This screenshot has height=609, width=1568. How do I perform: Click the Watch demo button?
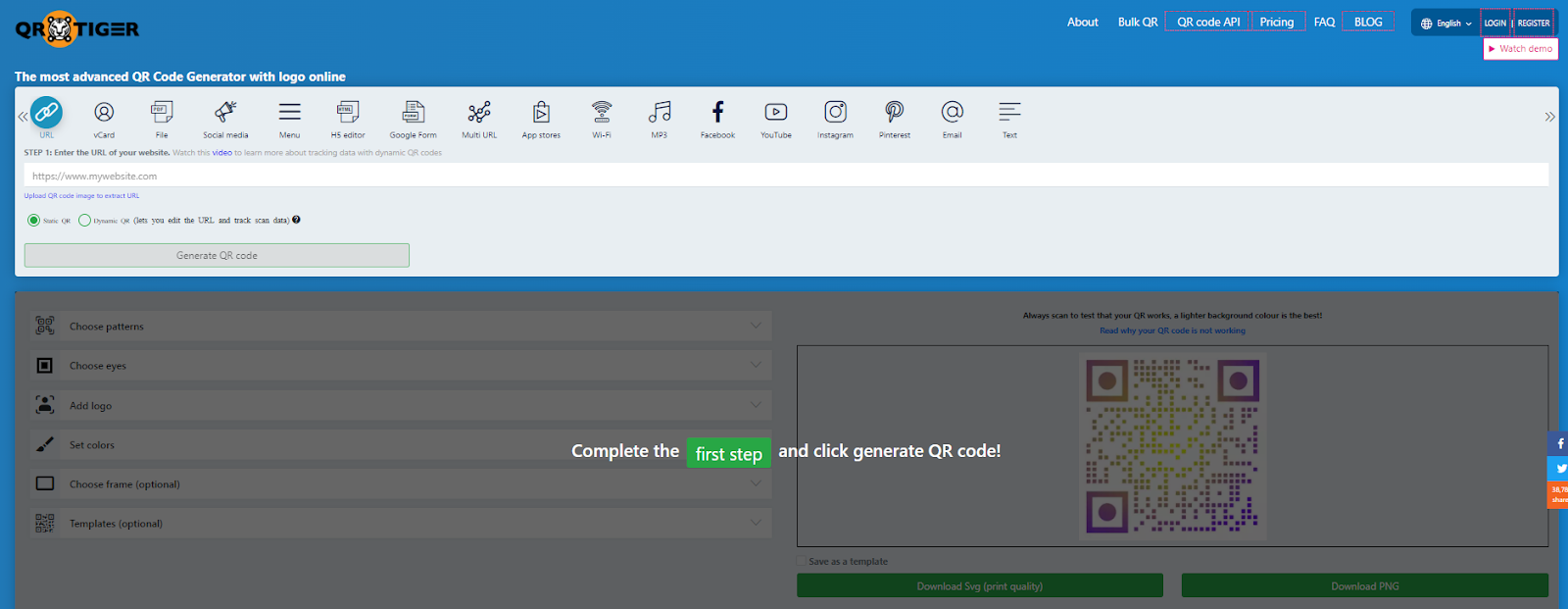[1520, 48]
